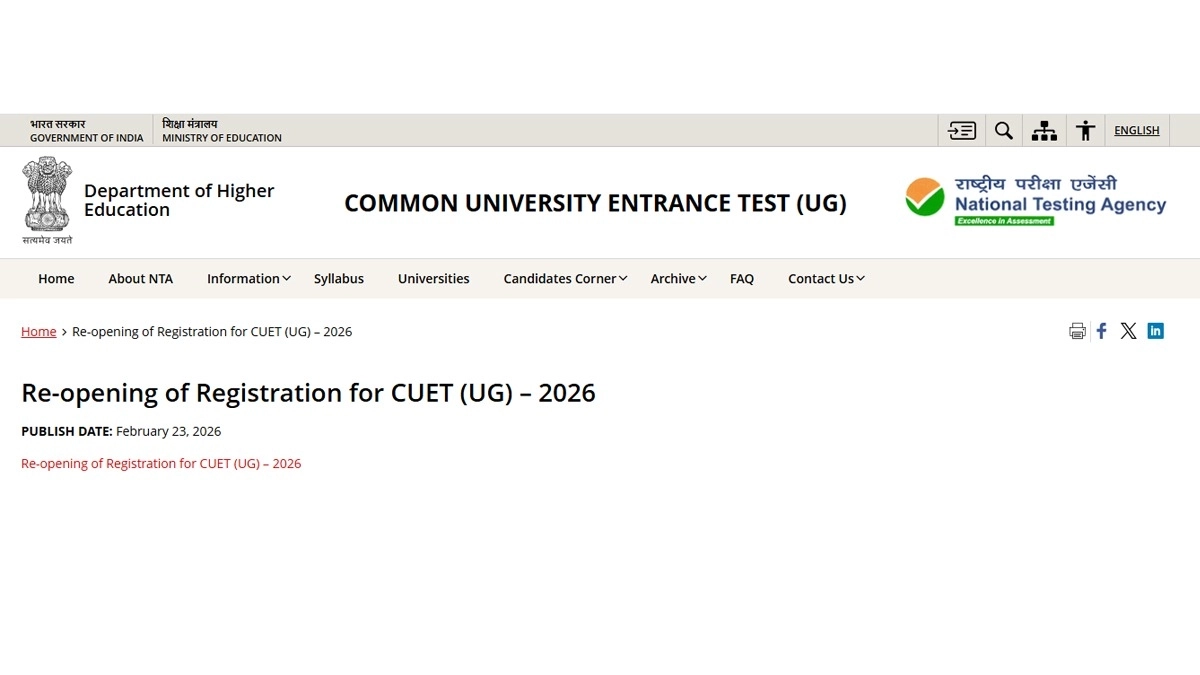The width and height of the screenshot is (1200, 675).
Task: Print the page using the printer icon
Action: 1077,330
